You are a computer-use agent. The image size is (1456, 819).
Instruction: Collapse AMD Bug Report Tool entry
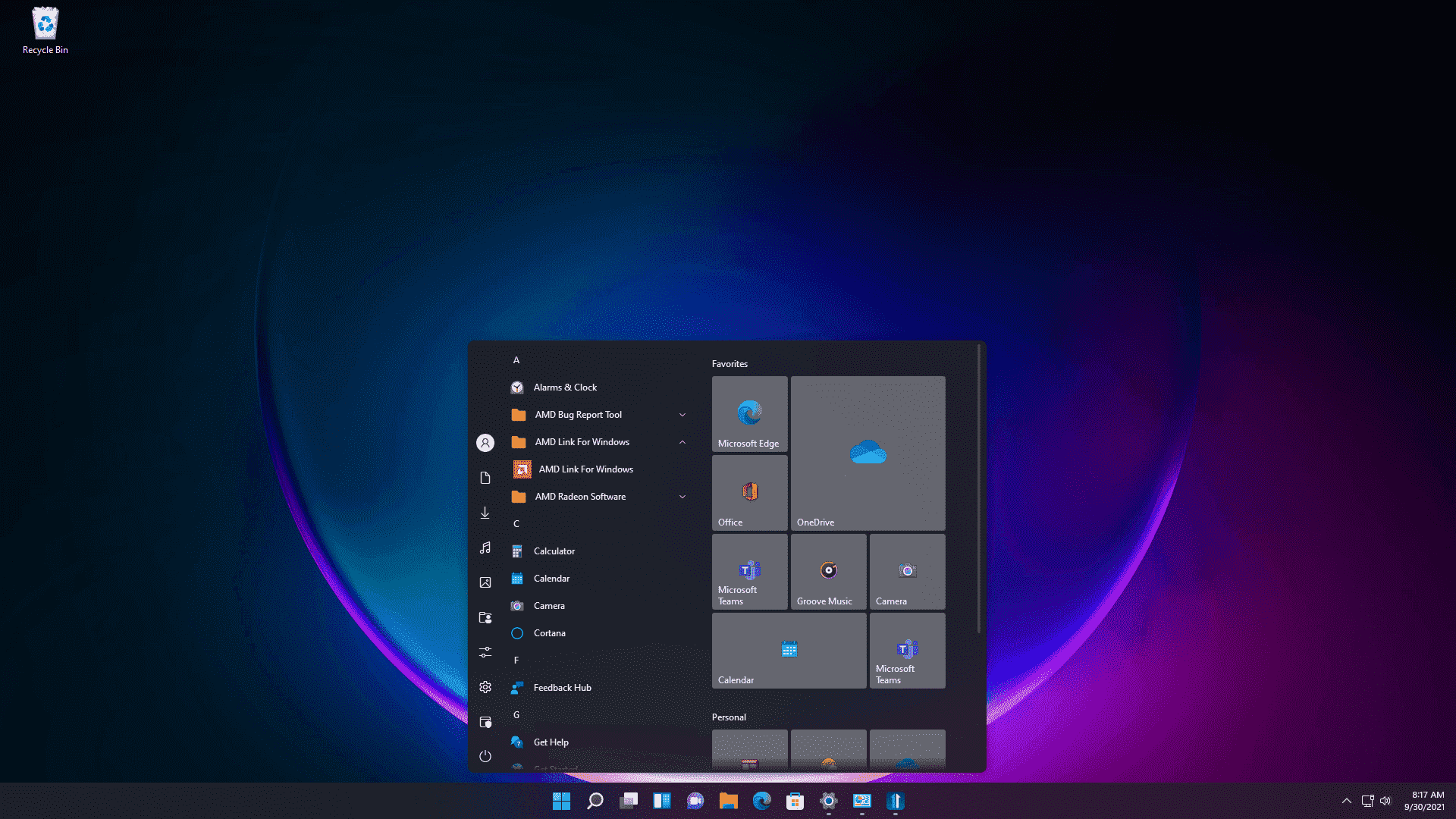pyautogui.click(x=682, y=414)
